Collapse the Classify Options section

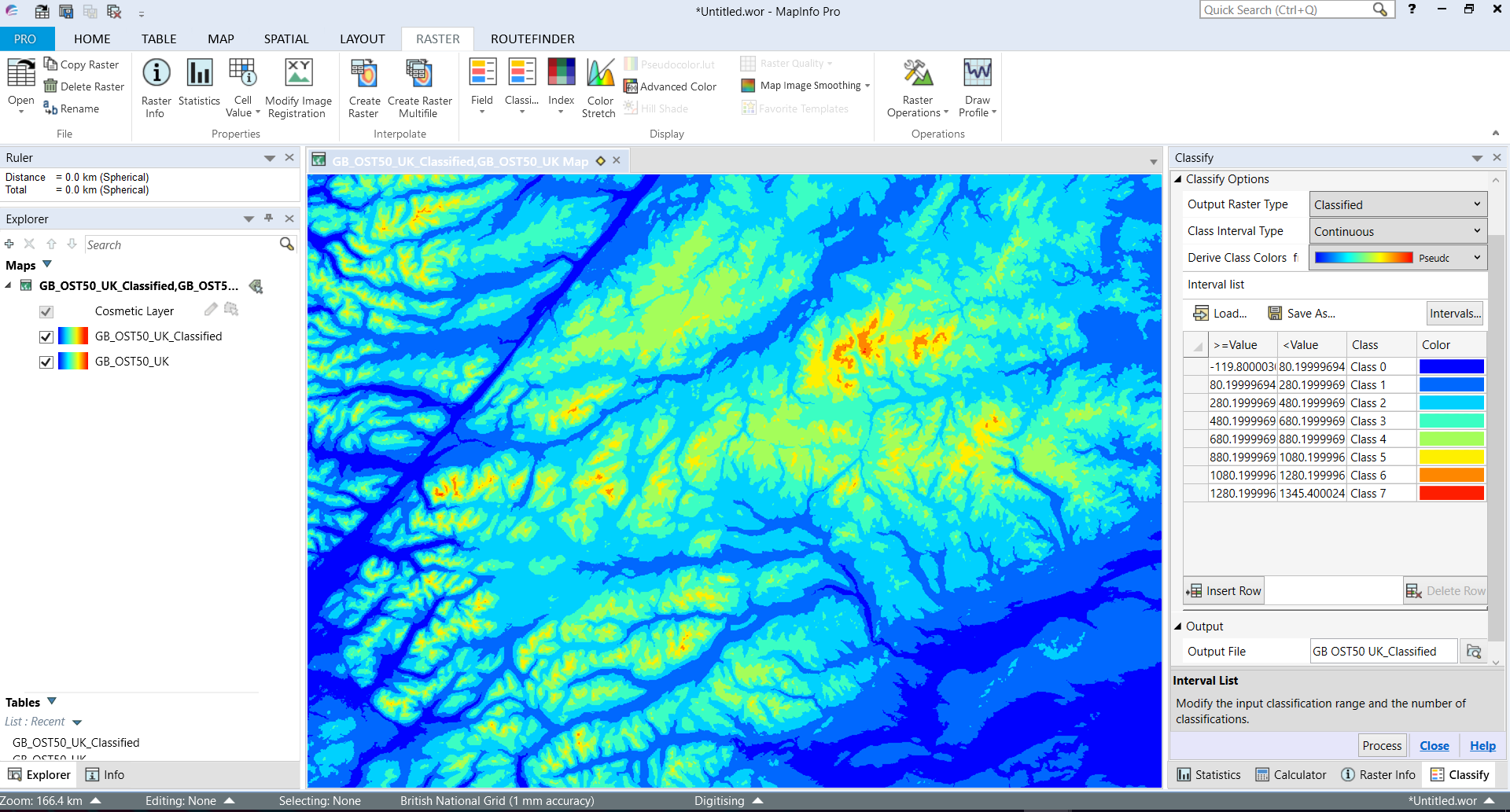point(1178,179)
